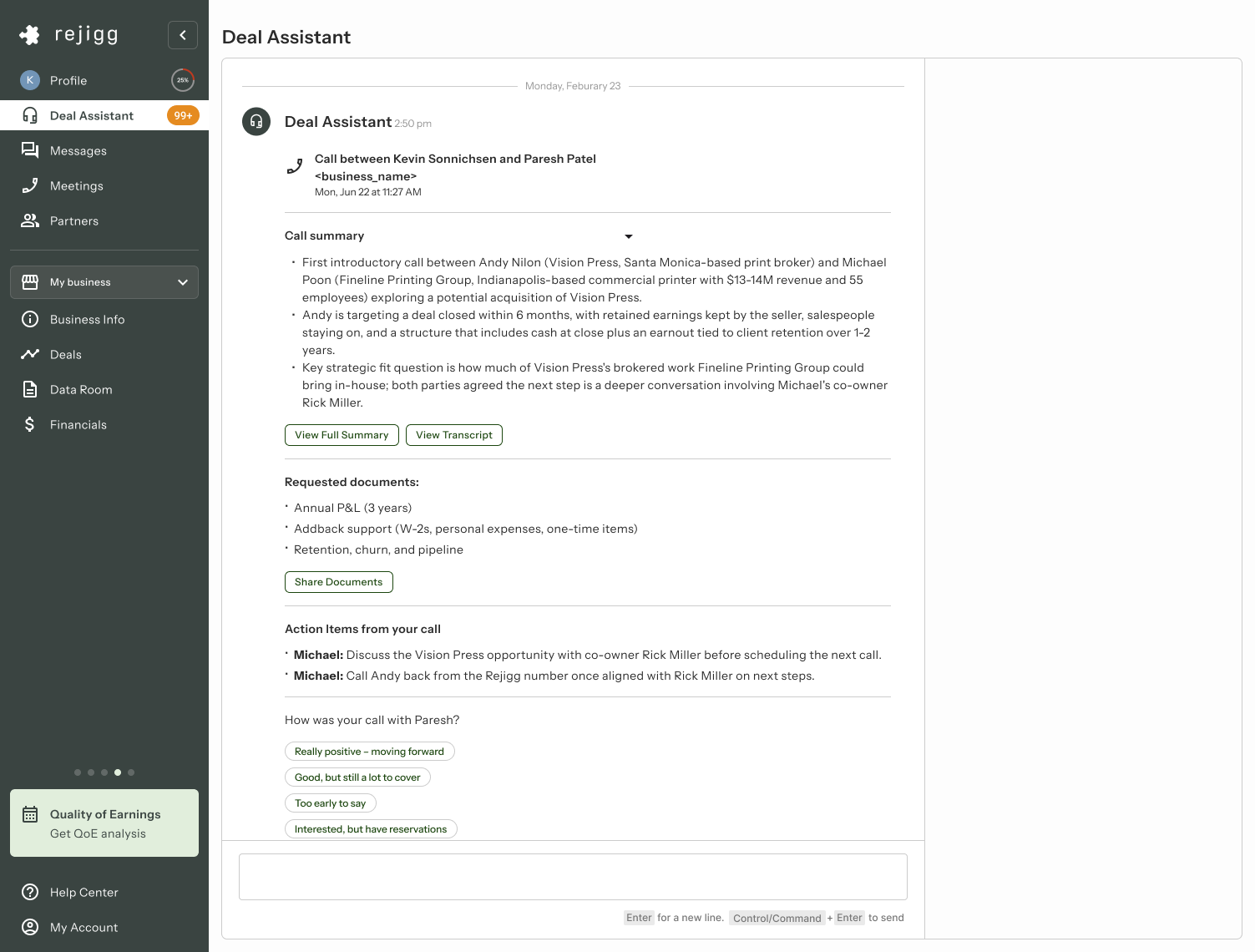This screenshot has height=952, width=1255.
Task: Click the Deal Assistant headset avatar icon
Action: click(256, 121)
